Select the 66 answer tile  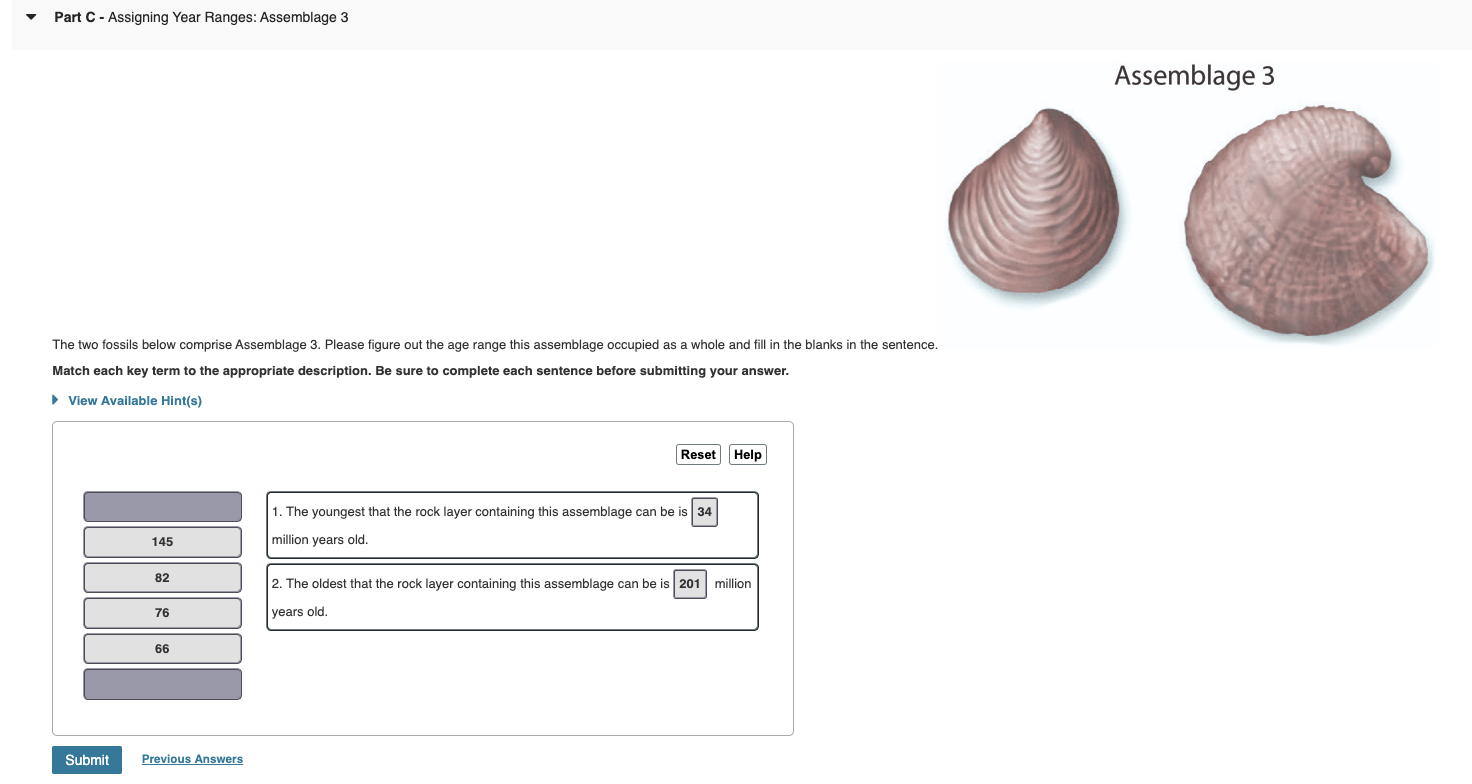click(162, 648)
